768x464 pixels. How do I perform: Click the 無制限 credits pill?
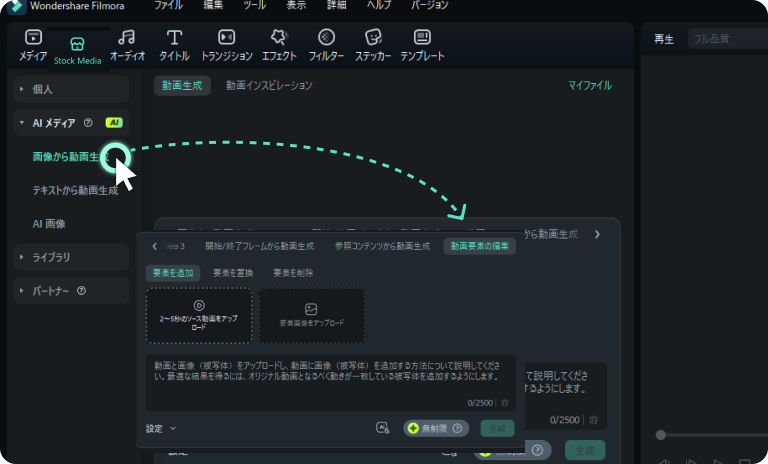pyautogui.click(x=436, y=428)
